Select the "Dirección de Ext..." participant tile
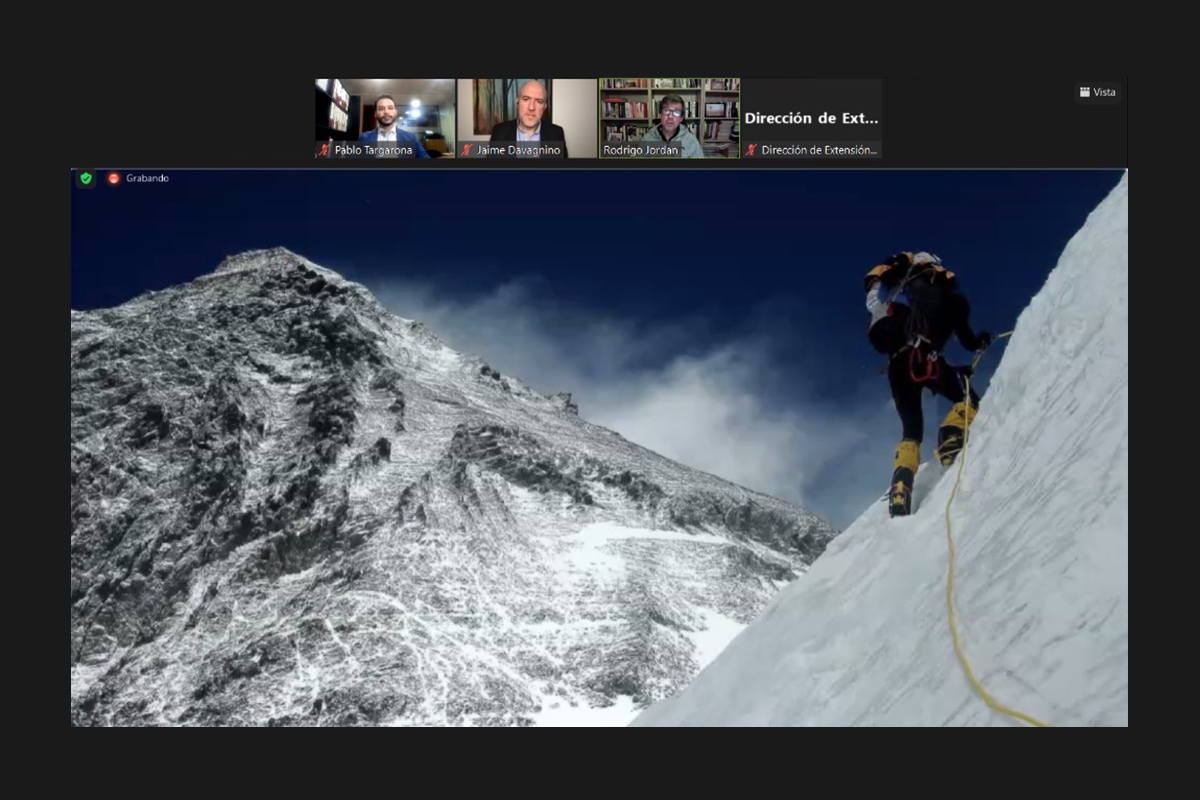Viewport: 1200px width, 800px height. tap(812, 118)
